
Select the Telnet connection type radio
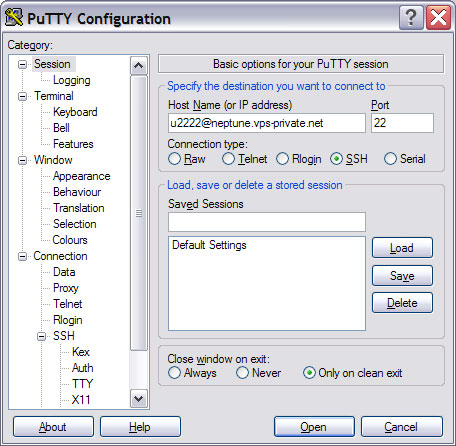pyautogui.click(x=228, y=159)
